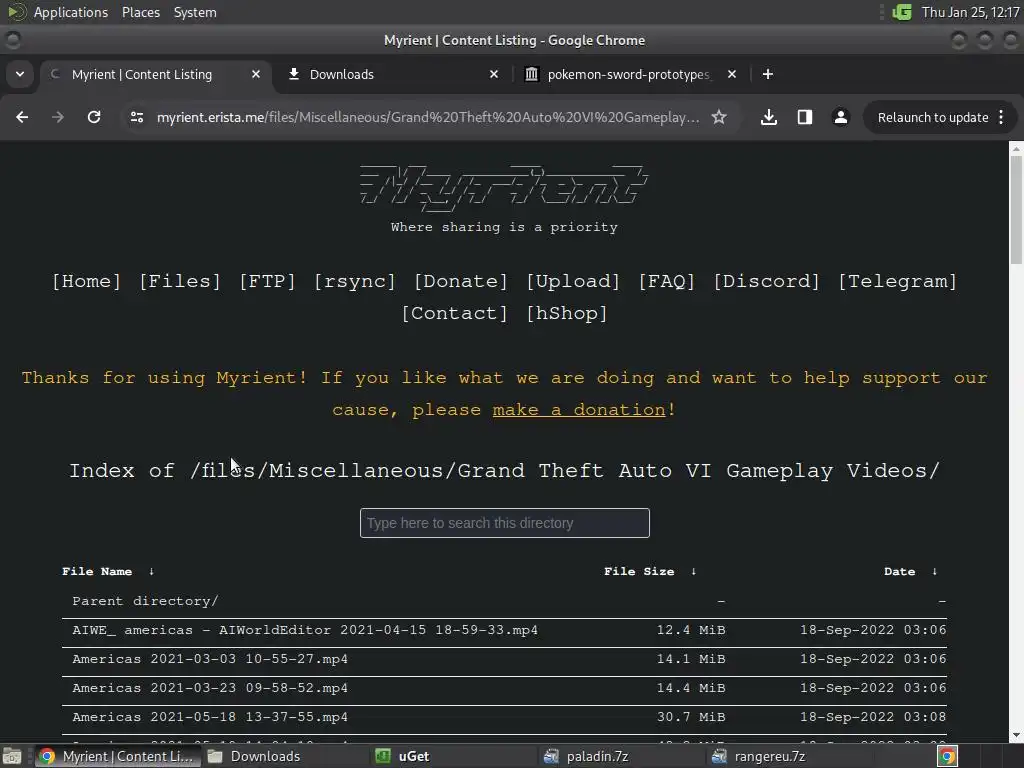The width and height of the screenshot is (1024, 768).
Task: Switch to the Downloads tab
Action: click(x=390, y=74)
